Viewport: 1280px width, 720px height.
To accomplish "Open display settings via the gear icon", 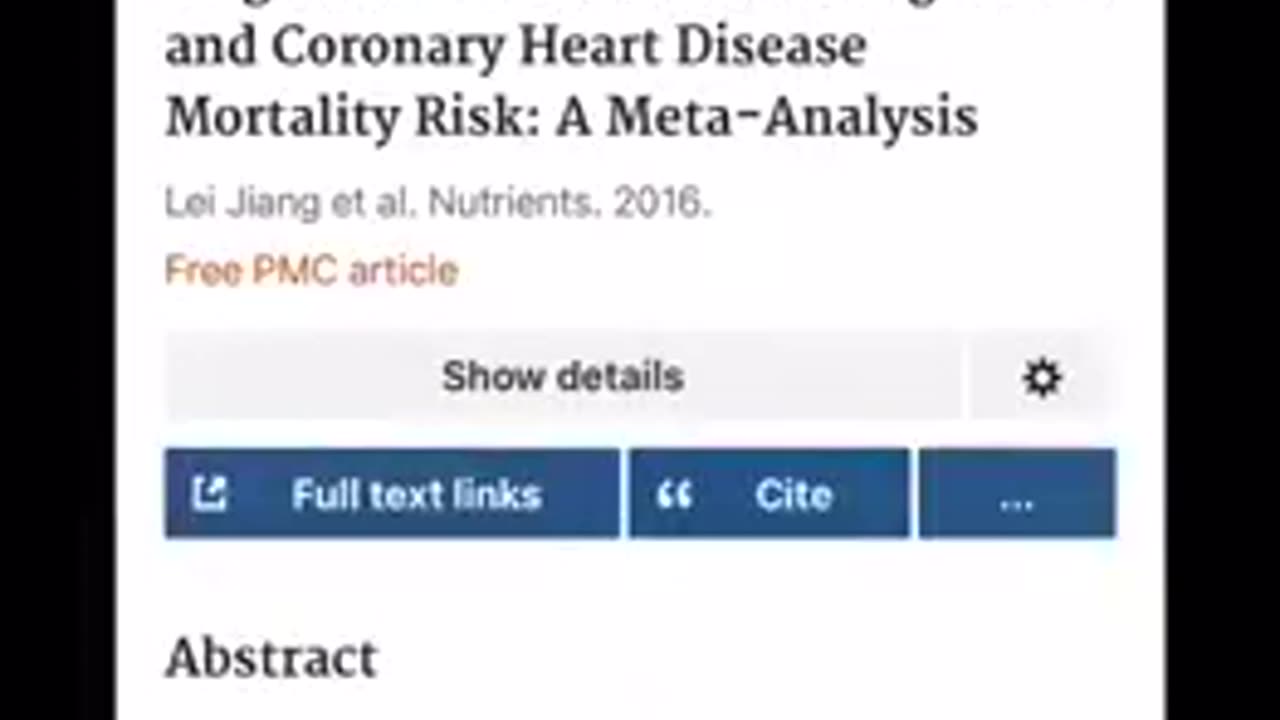I will [1041, 378].
